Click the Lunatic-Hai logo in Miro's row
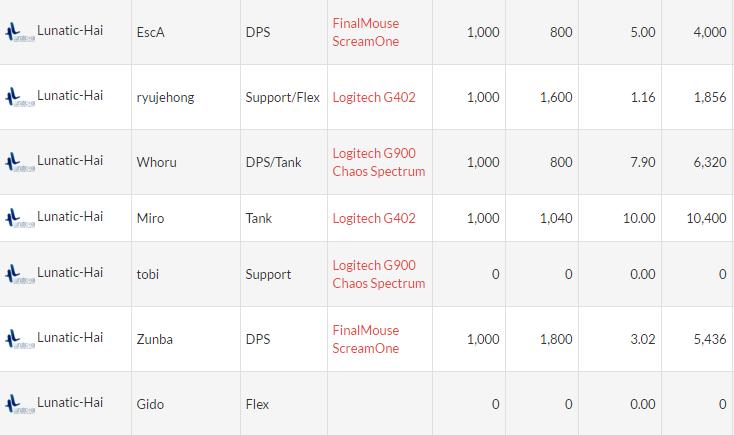Viewport: 734px width, 435px height. tap(19, 218)
